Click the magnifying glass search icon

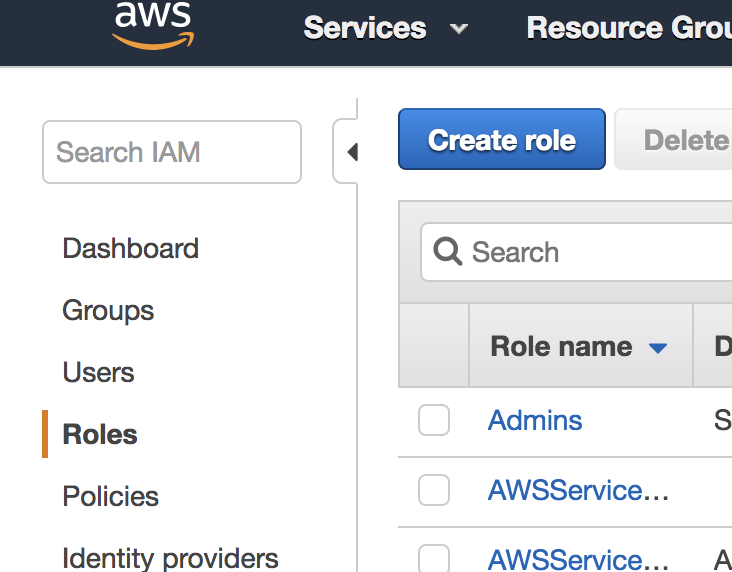click(447, 252)
